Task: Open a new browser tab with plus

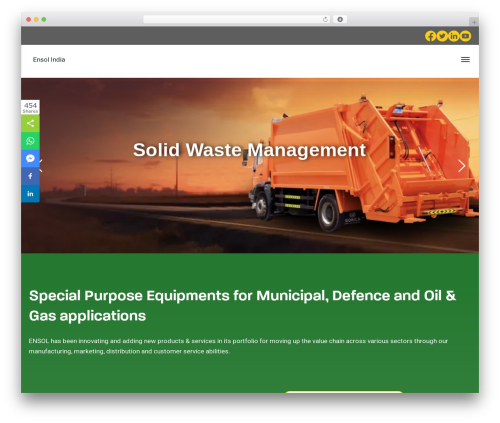Action: (x=474, y=22)
